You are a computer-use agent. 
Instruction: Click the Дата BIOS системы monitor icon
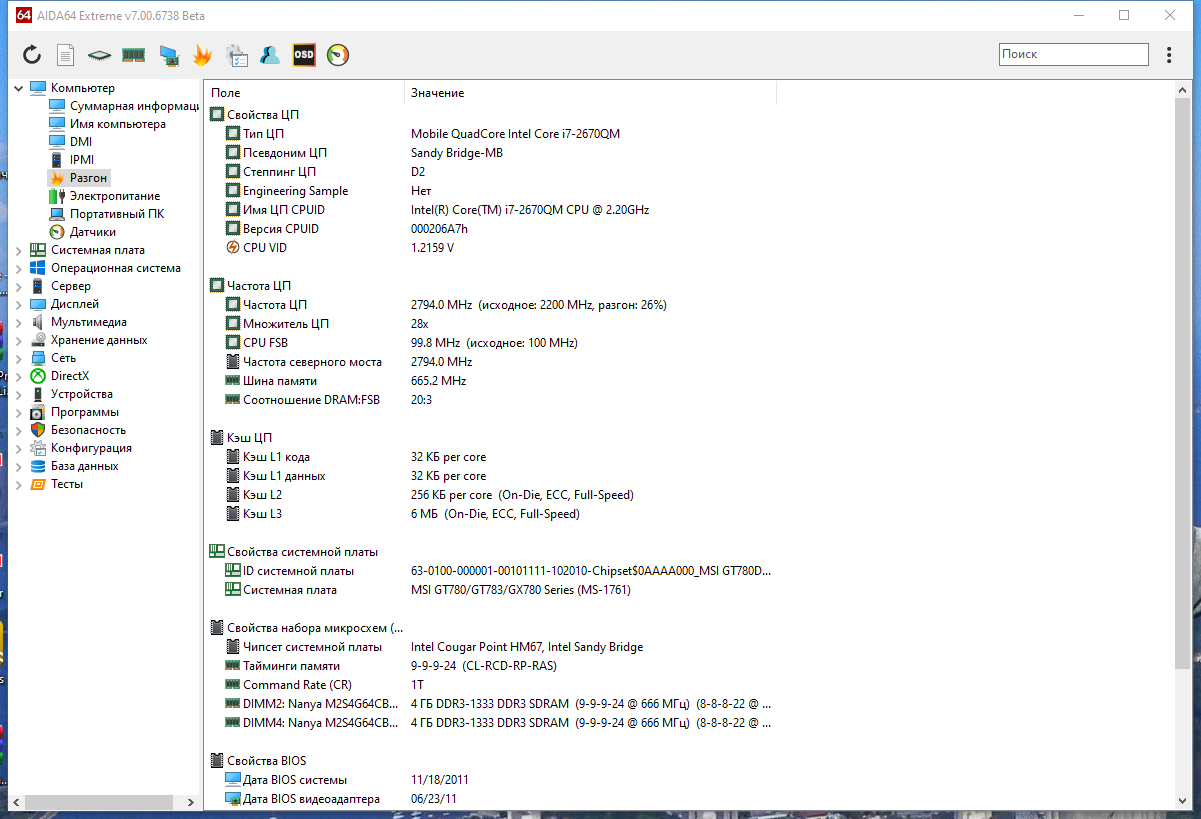click(x=233, y=780)
